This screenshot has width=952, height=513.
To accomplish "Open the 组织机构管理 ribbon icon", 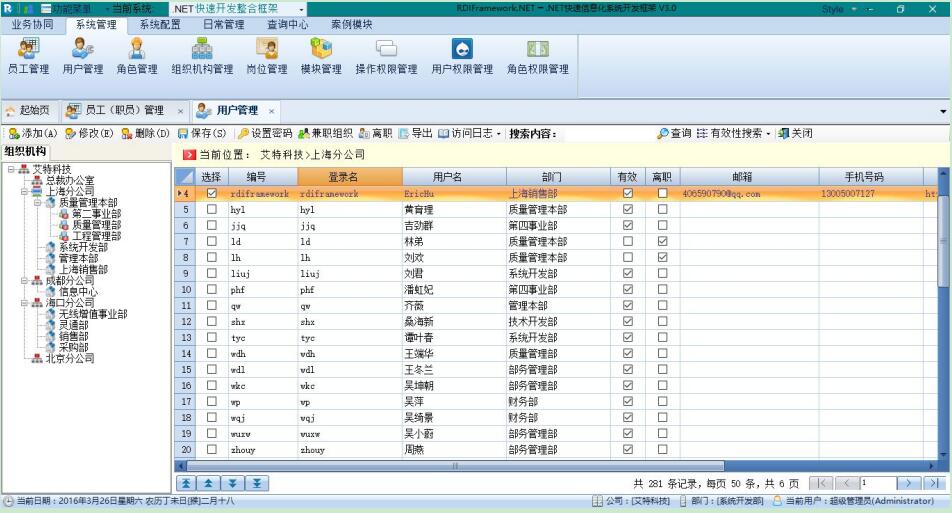I will tap(202, 55).
